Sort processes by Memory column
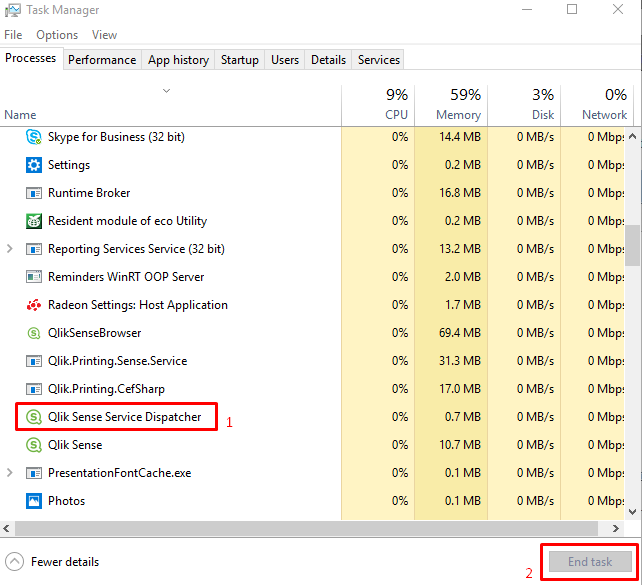642x585 pixels. coord(450,104)
